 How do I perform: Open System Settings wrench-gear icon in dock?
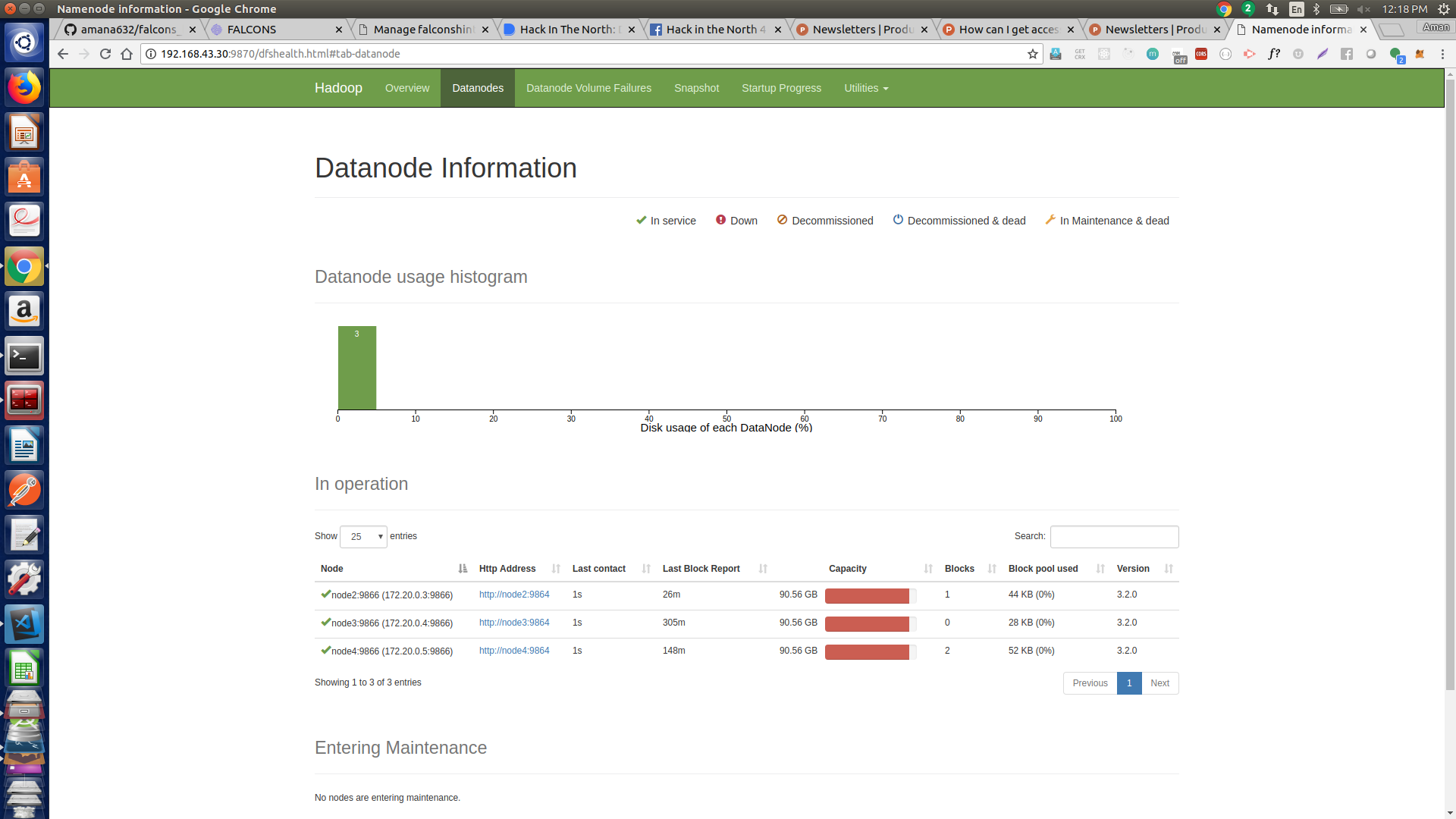[24, 579]
